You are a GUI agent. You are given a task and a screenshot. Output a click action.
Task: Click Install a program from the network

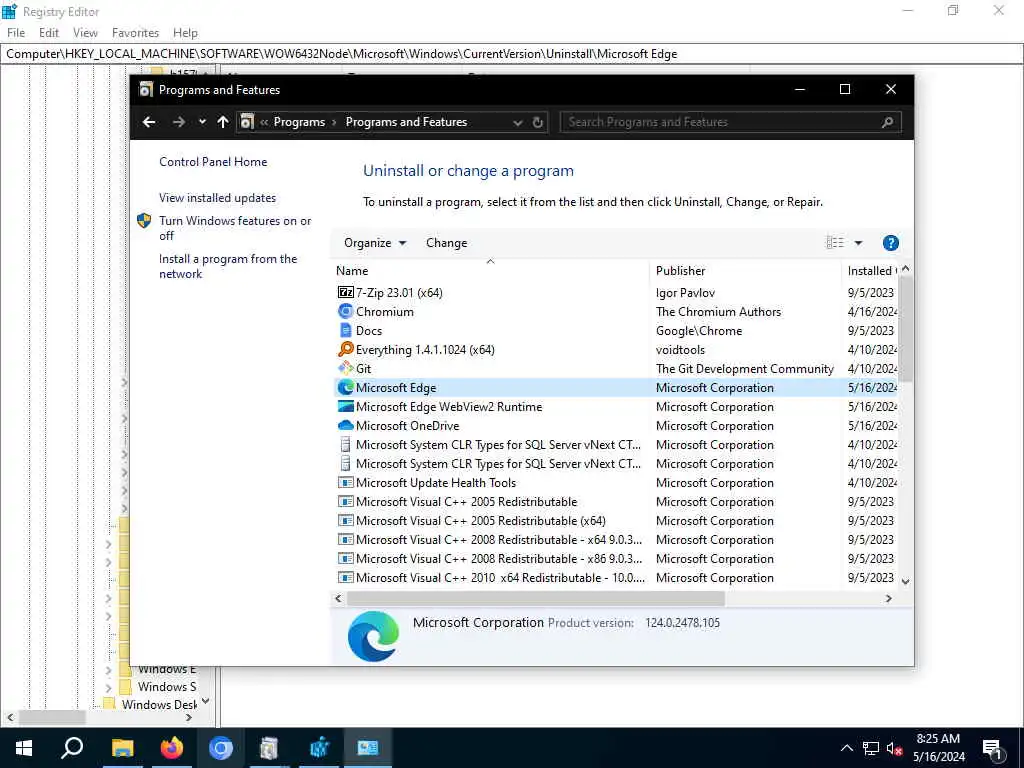[x=228, y=266]
